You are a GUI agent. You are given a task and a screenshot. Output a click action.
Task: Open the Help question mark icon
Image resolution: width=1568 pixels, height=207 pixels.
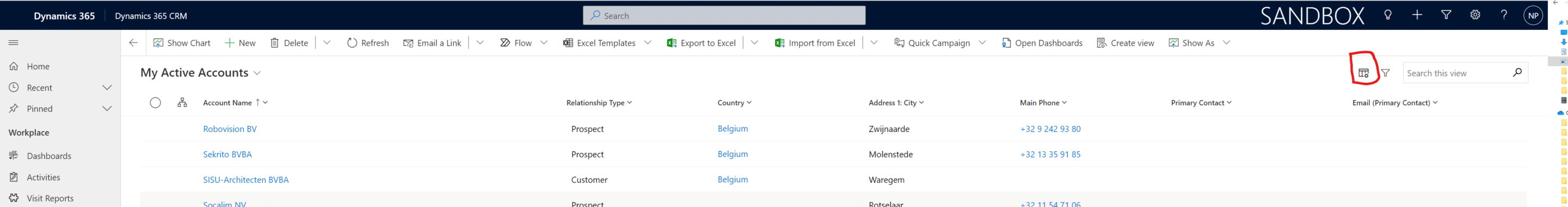[1504, 15]
